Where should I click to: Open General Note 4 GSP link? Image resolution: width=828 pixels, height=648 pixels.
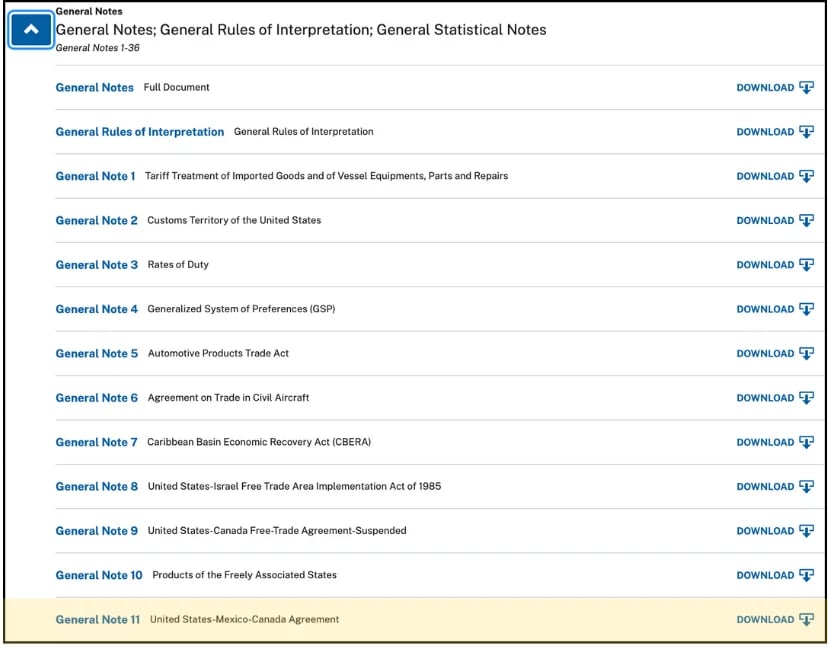click(96, 309)
